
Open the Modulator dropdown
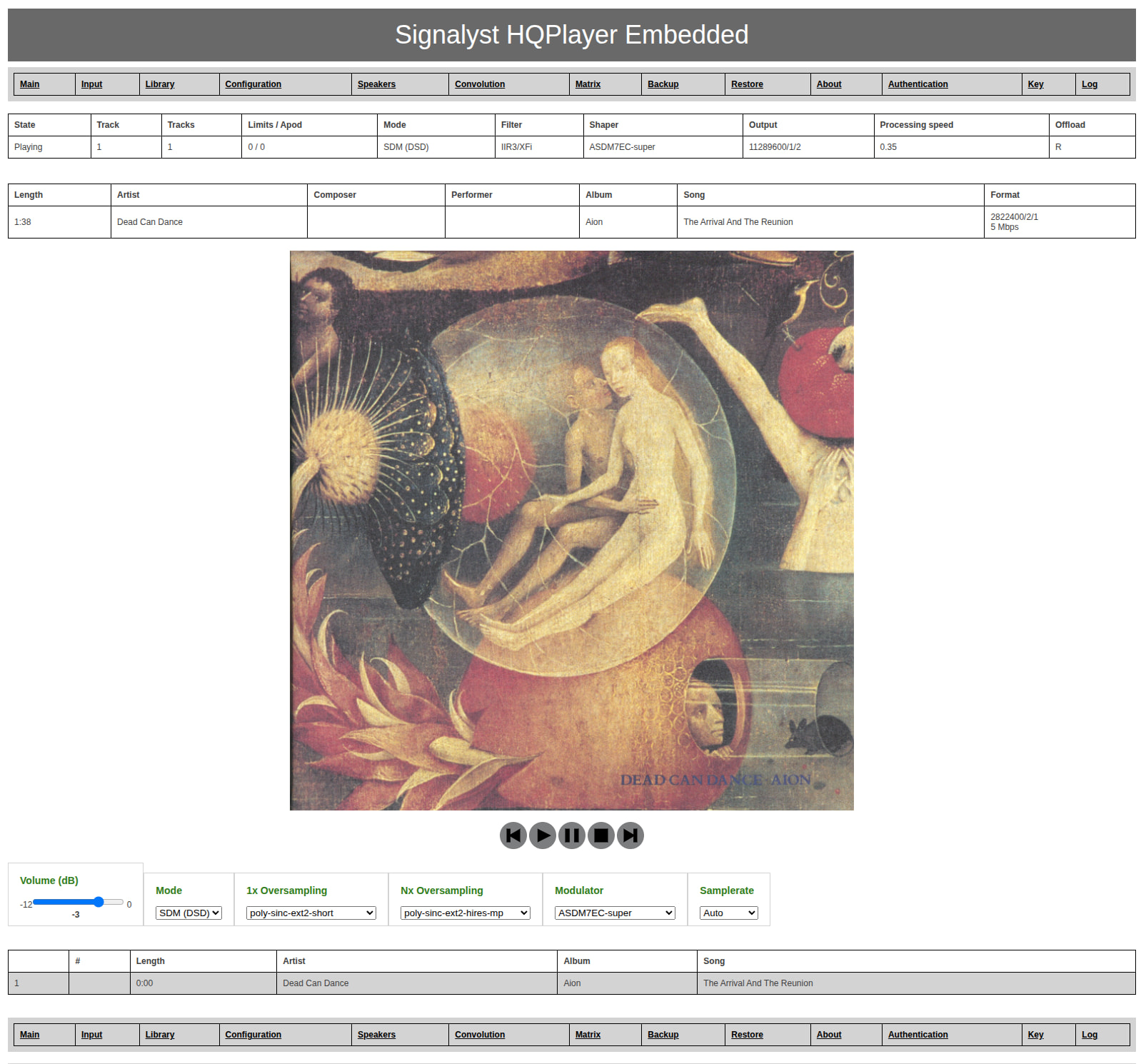pyautogui.click(x=615, y=913)
